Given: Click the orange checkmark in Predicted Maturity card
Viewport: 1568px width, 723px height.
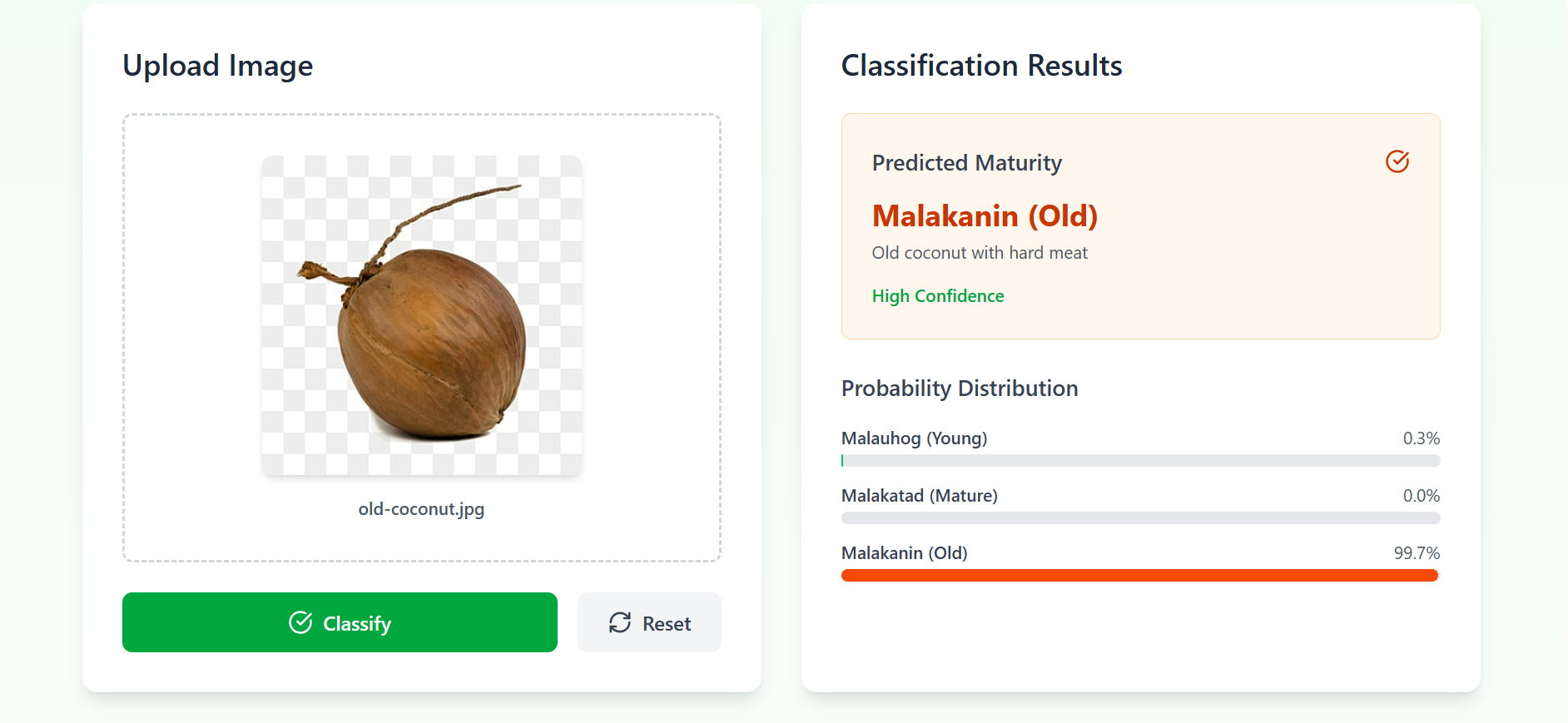Looking at the screenshot, I should tap(1397, 161).
